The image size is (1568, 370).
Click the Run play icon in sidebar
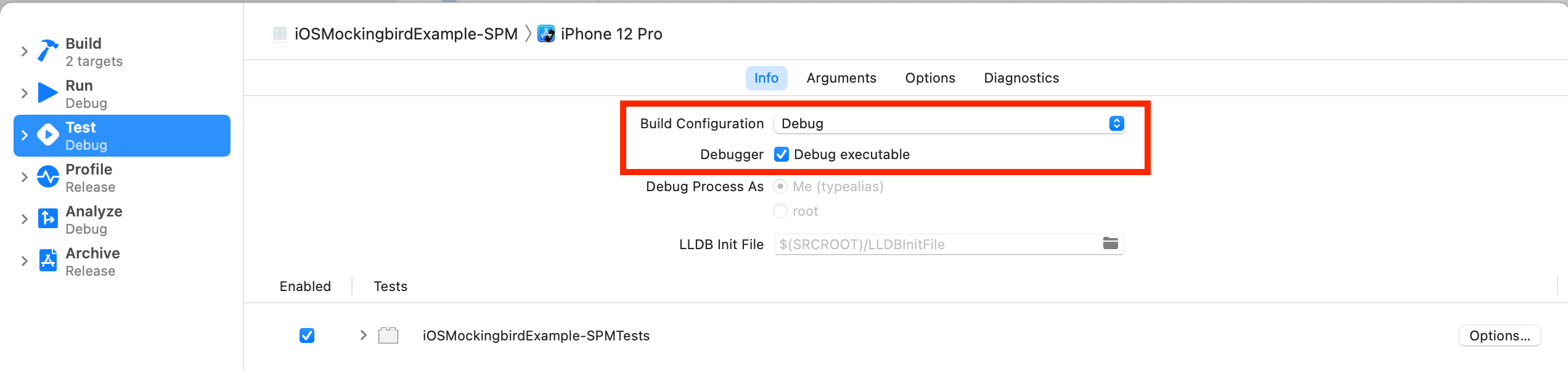tap(47, 92)
